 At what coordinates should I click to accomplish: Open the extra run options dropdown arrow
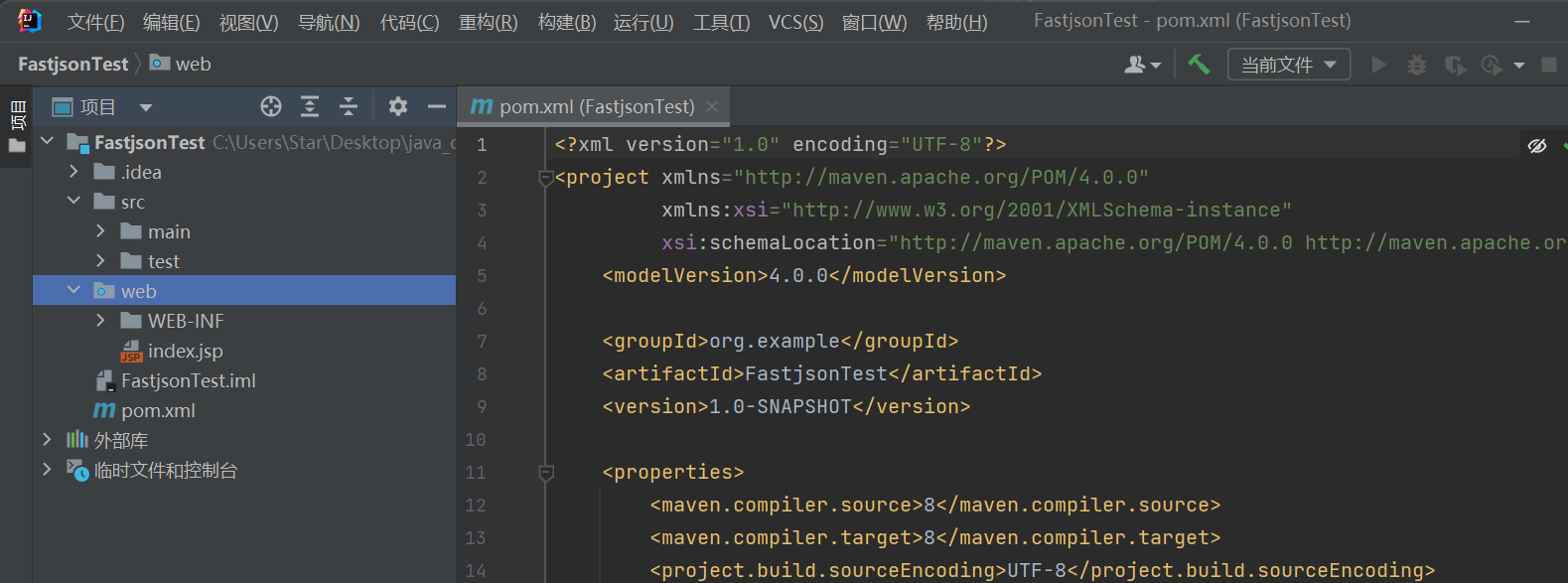pos(1518,66)
